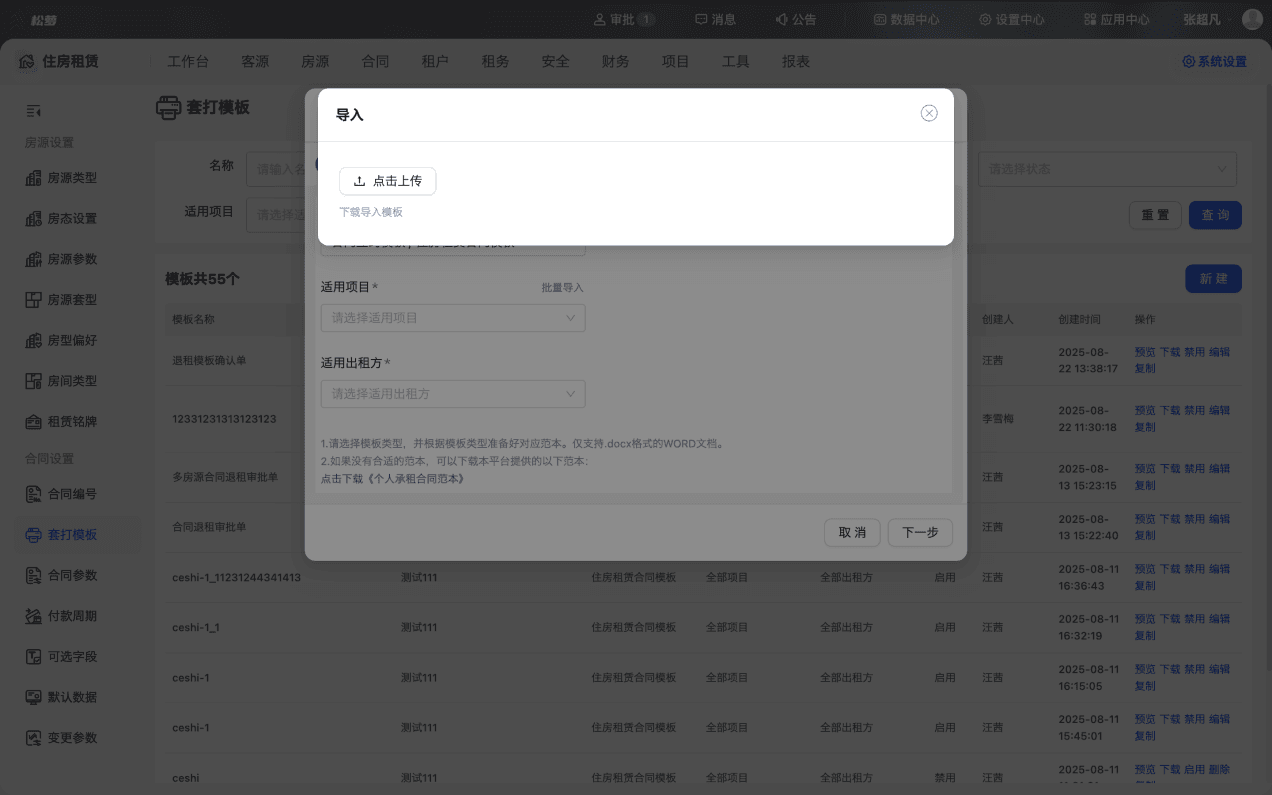
Task: Click the 取消 button in dialog
Action: (852, 533)
